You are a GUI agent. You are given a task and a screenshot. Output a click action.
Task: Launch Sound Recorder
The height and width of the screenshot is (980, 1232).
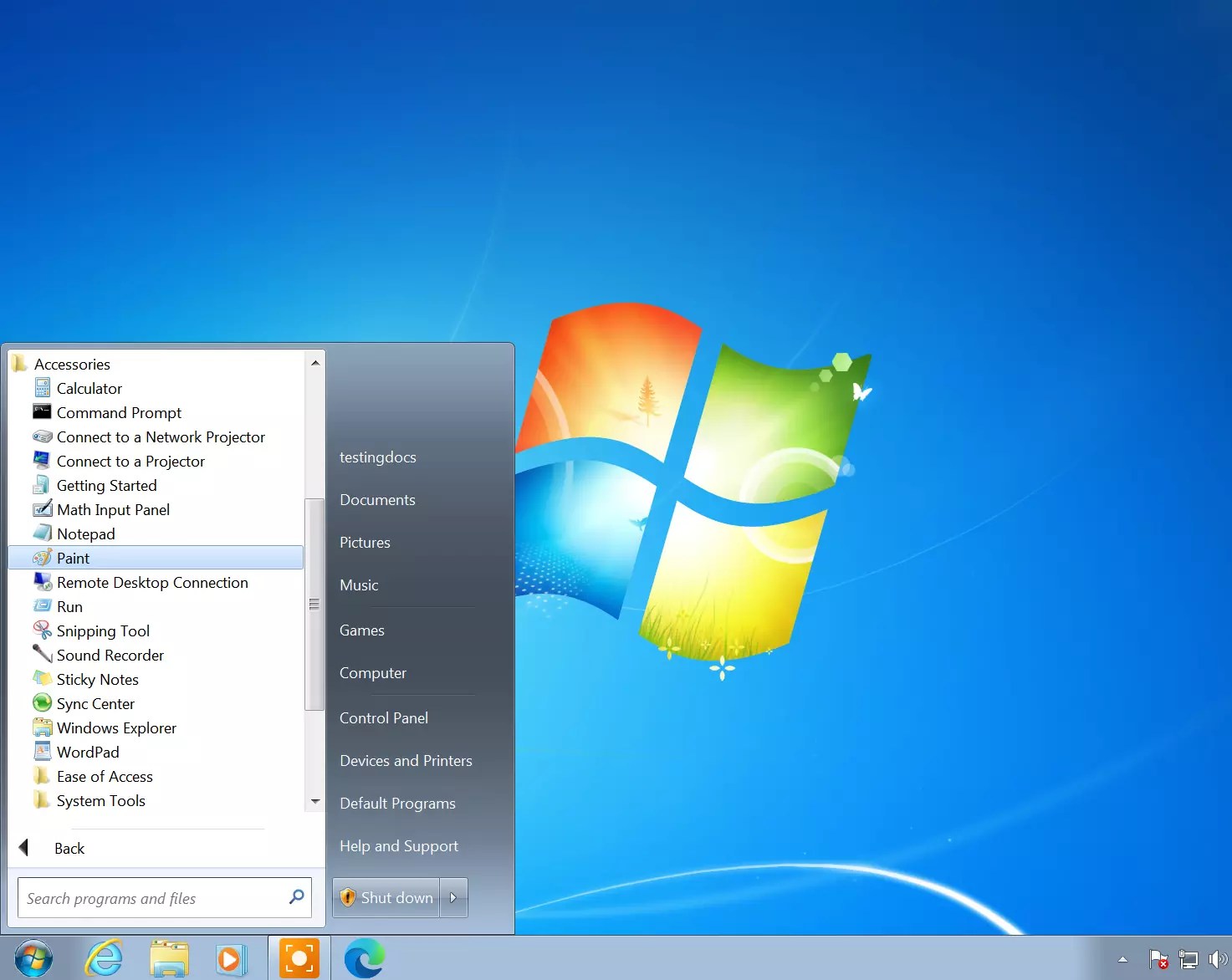110,655
